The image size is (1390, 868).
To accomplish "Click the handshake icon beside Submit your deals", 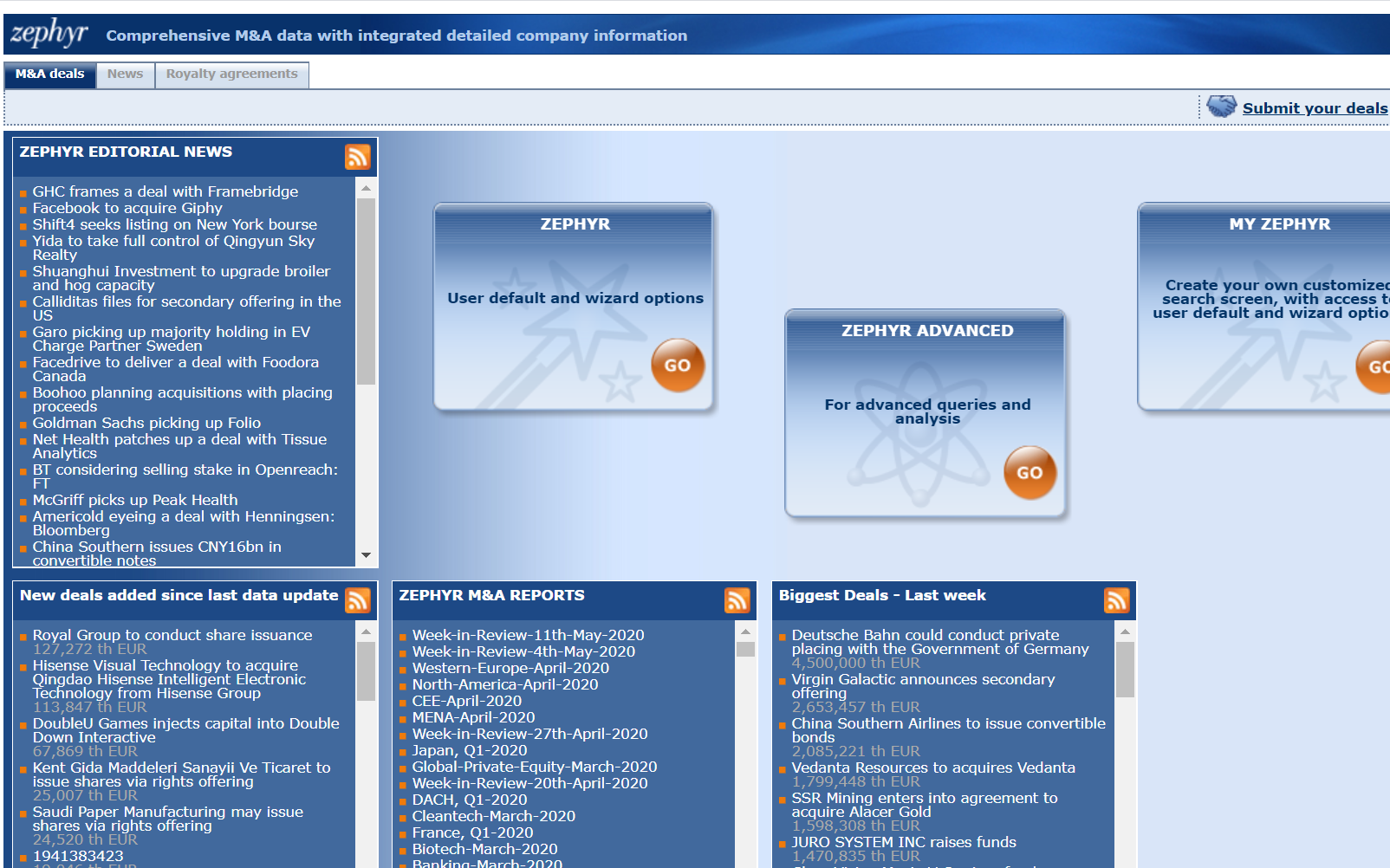I will tap(1222, 107).
